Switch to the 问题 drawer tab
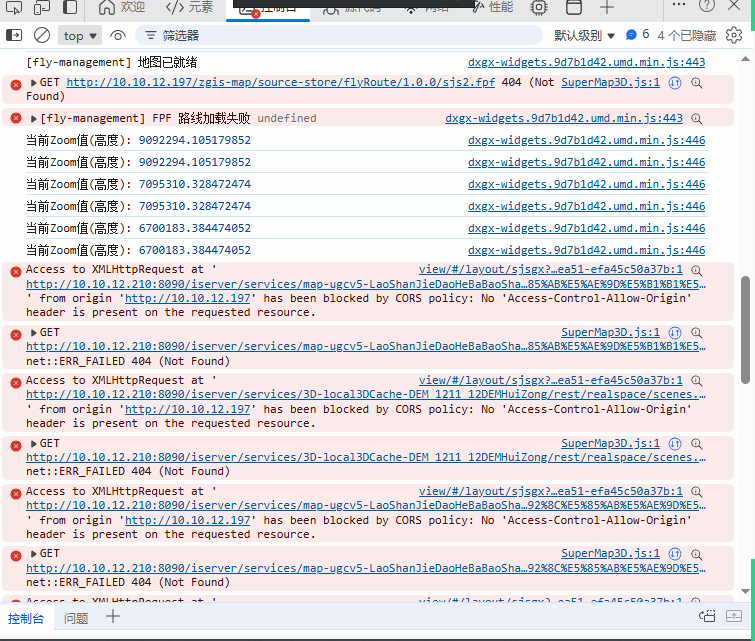The height and width of the screenshot is (641, 755). 76,618
